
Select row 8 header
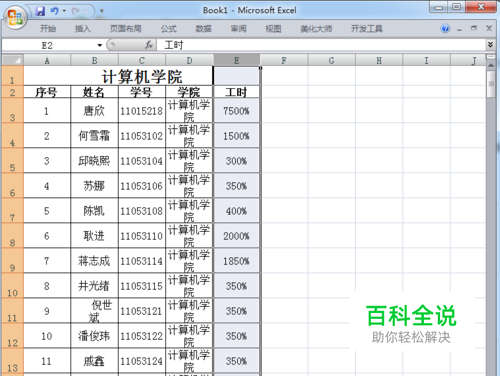point(12,235)
